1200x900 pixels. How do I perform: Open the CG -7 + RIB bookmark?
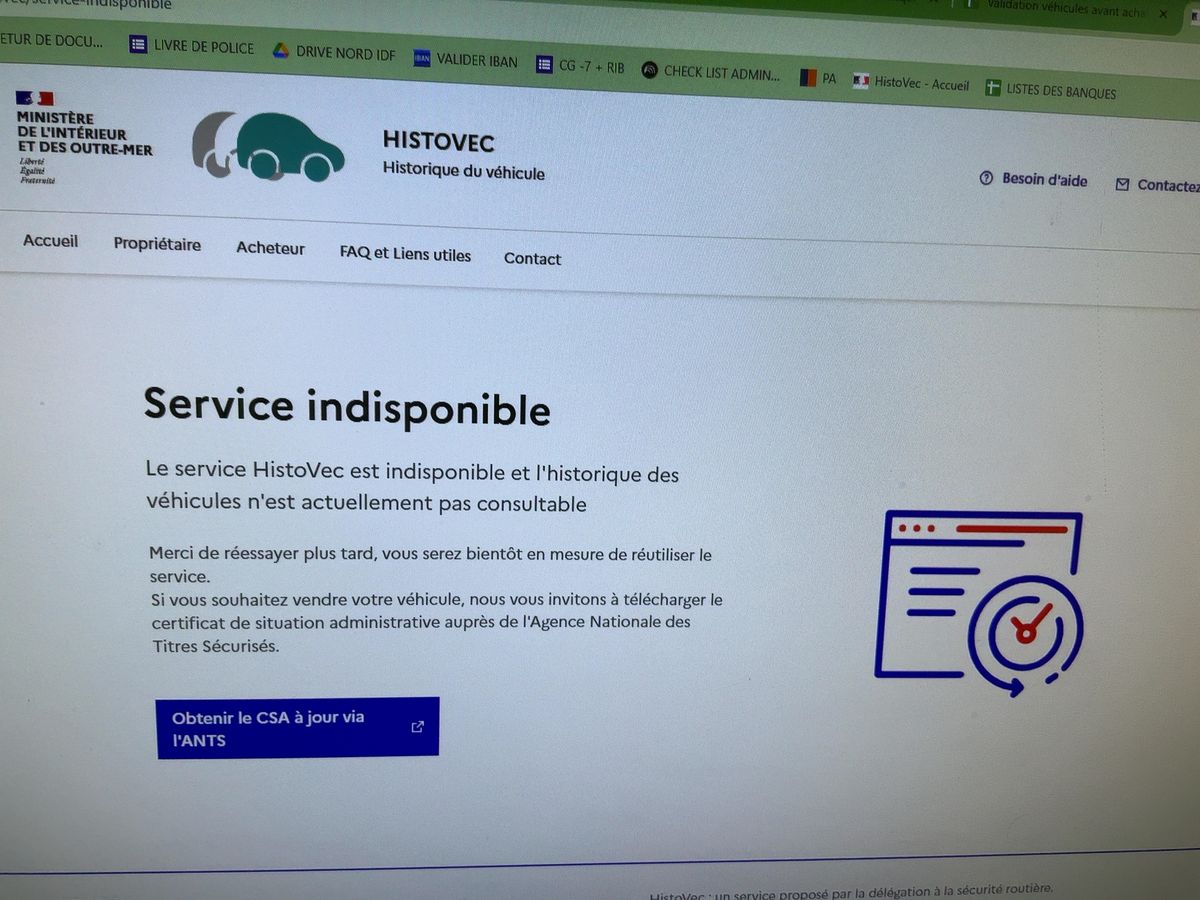point(580,66)
